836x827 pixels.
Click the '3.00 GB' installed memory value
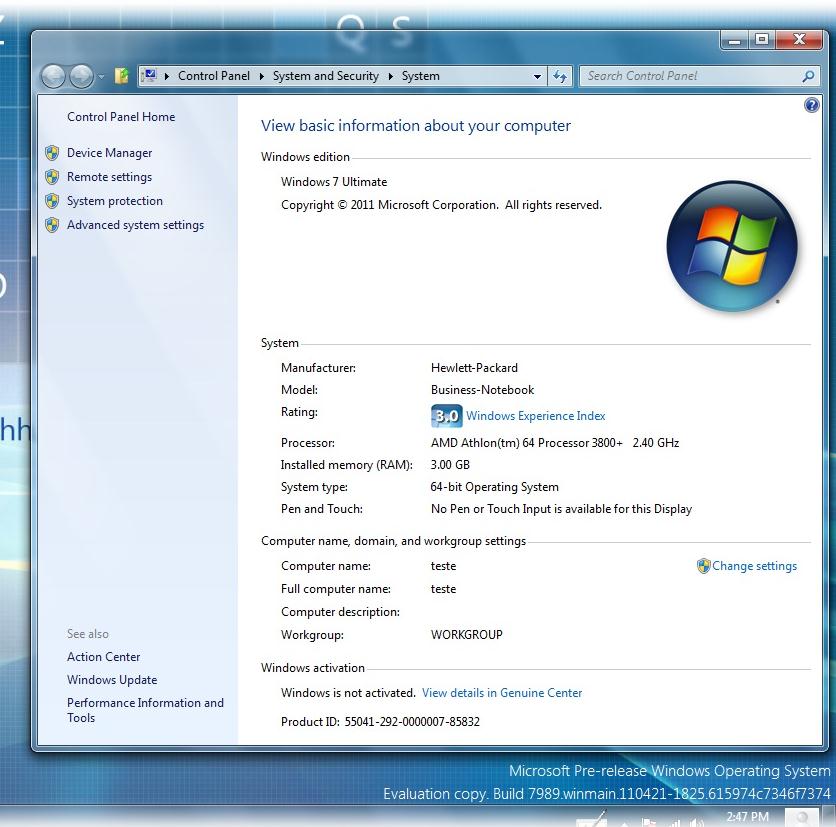(x=450, y=465)
